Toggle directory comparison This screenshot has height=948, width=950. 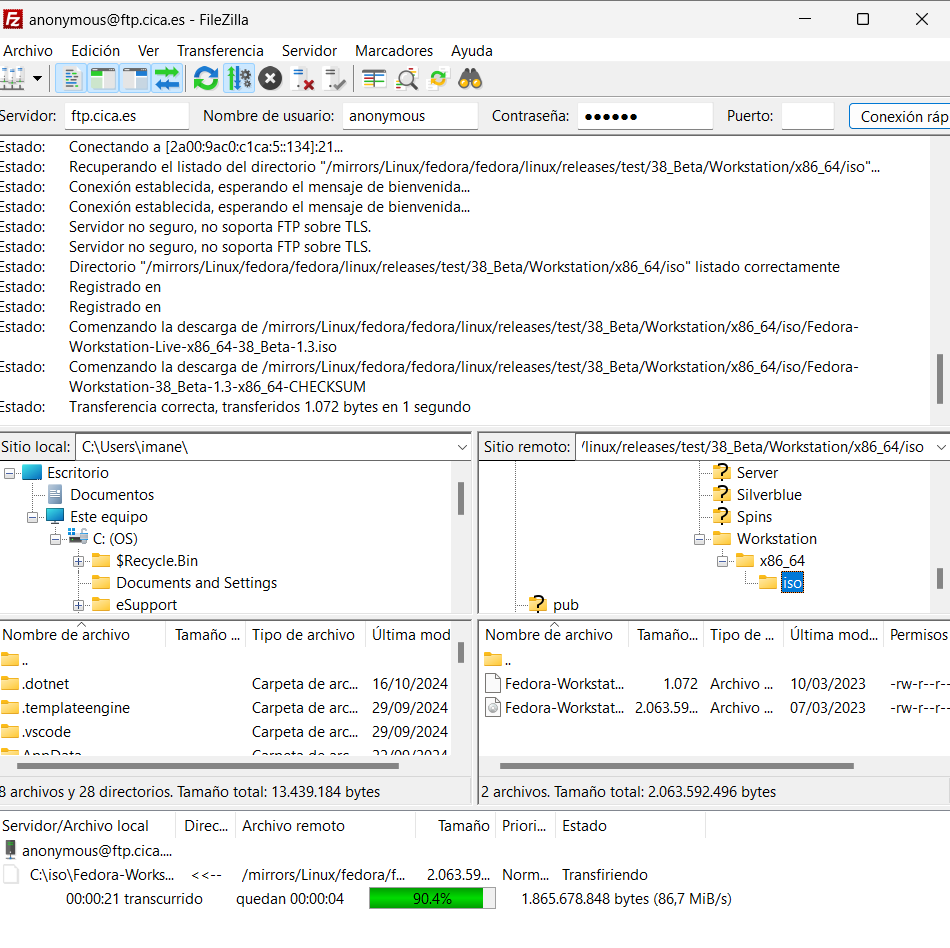point(406,78)
